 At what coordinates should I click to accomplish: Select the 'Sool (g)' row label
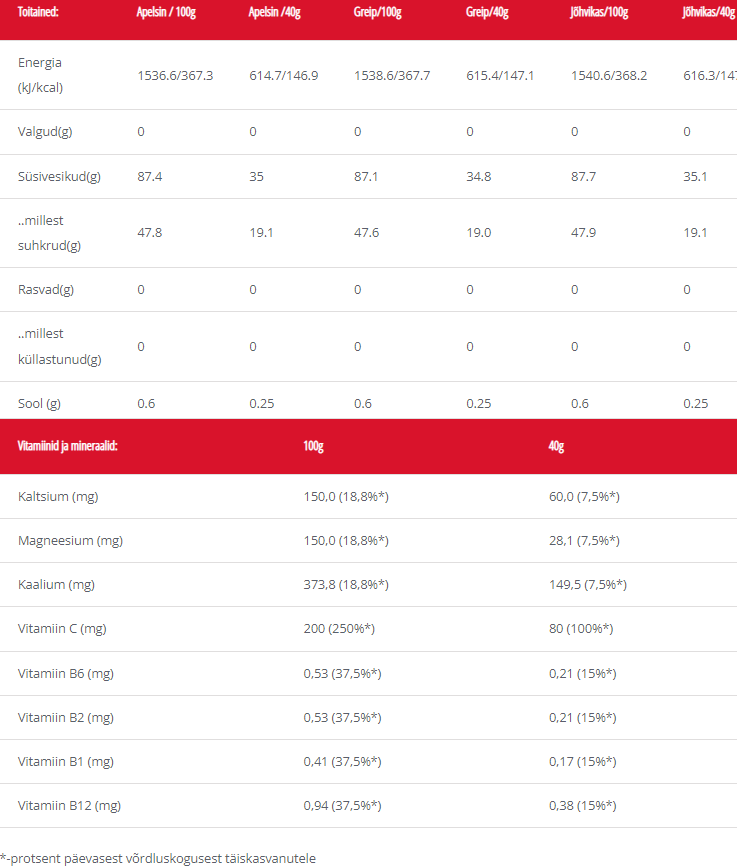(x=39, y=404)
